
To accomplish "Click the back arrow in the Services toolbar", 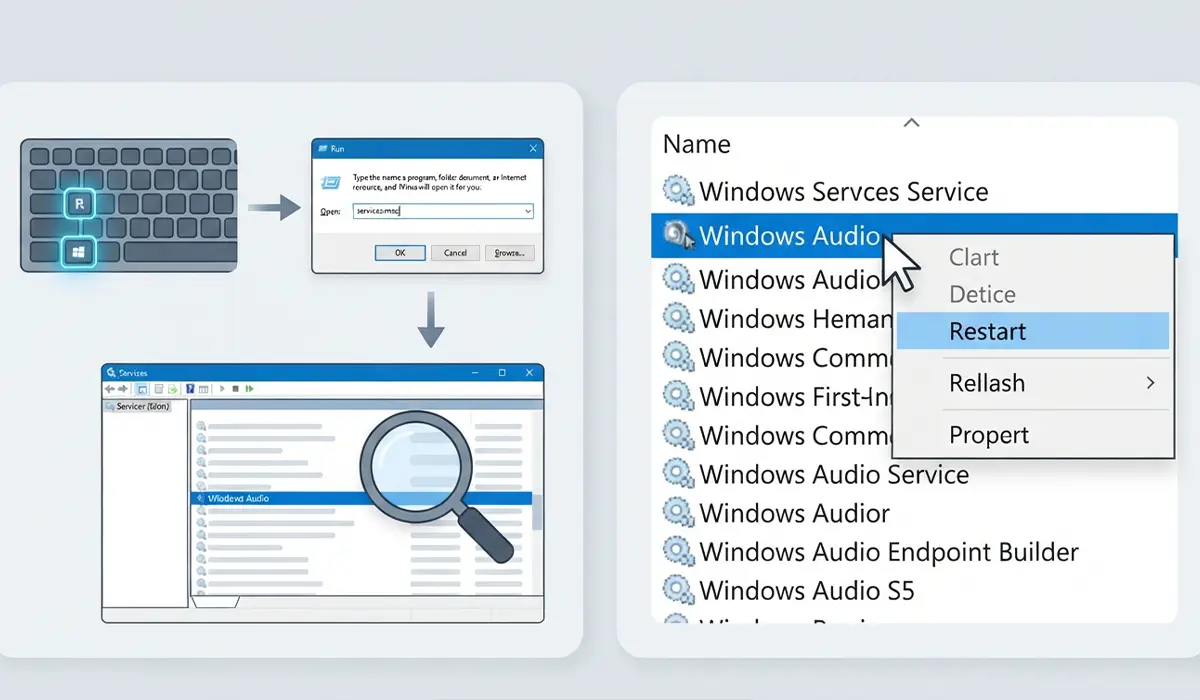I will [111, 388].
